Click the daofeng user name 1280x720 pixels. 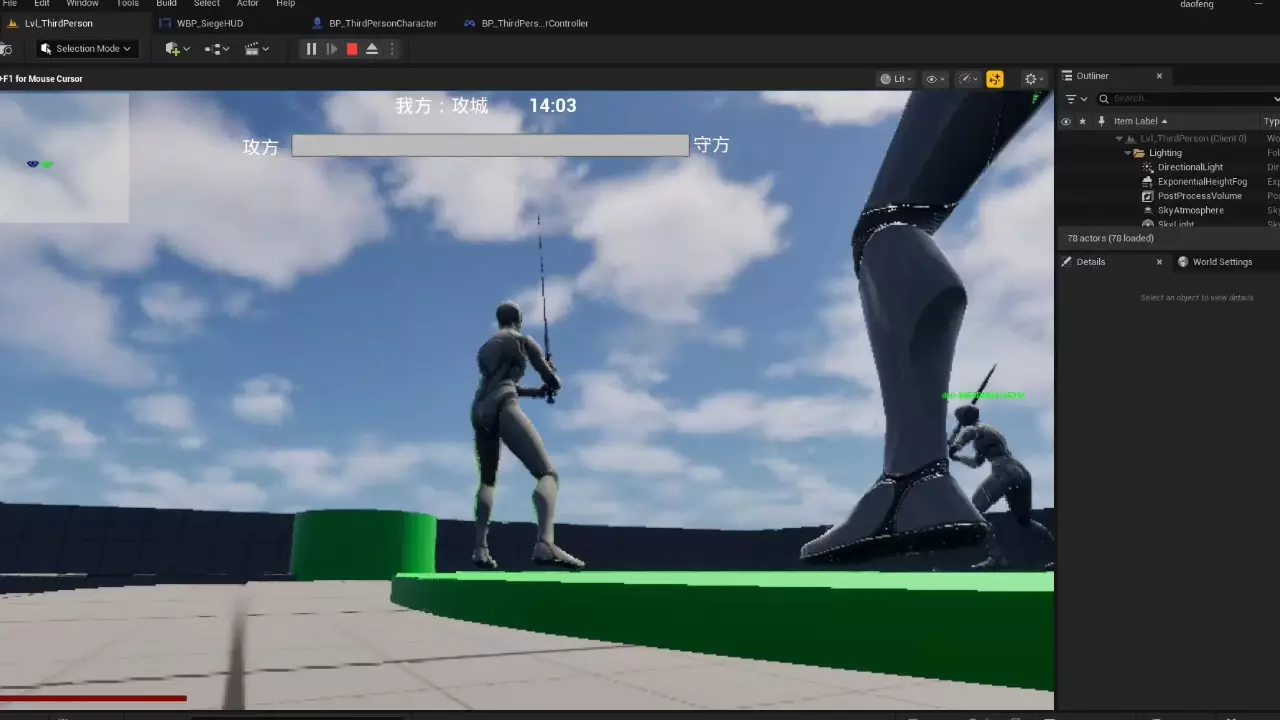(1196, 4)
